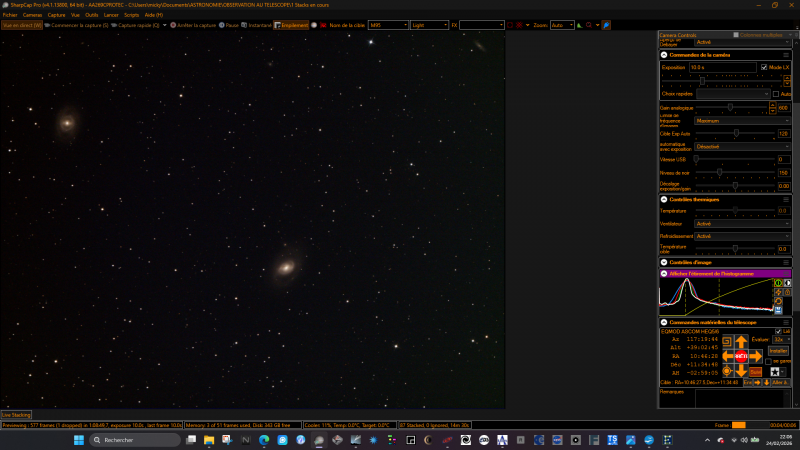The width and height of the screenshot is (800, 450).
Task: Click the Instantané snapshot button
Action: point(256,25)
